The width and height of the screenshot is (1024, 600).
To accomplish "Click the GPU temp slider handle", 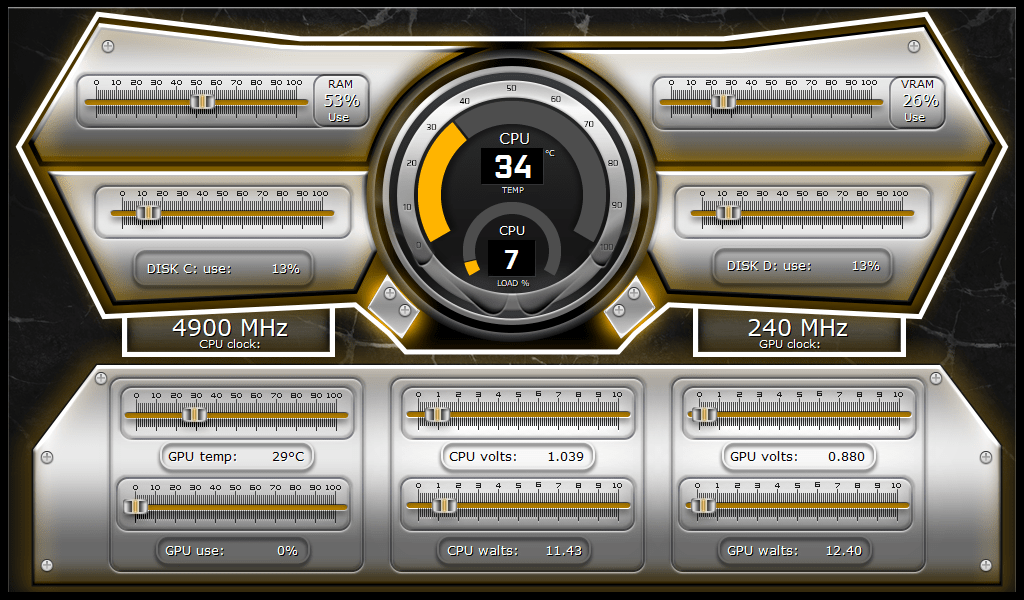I will click(194, 413).
